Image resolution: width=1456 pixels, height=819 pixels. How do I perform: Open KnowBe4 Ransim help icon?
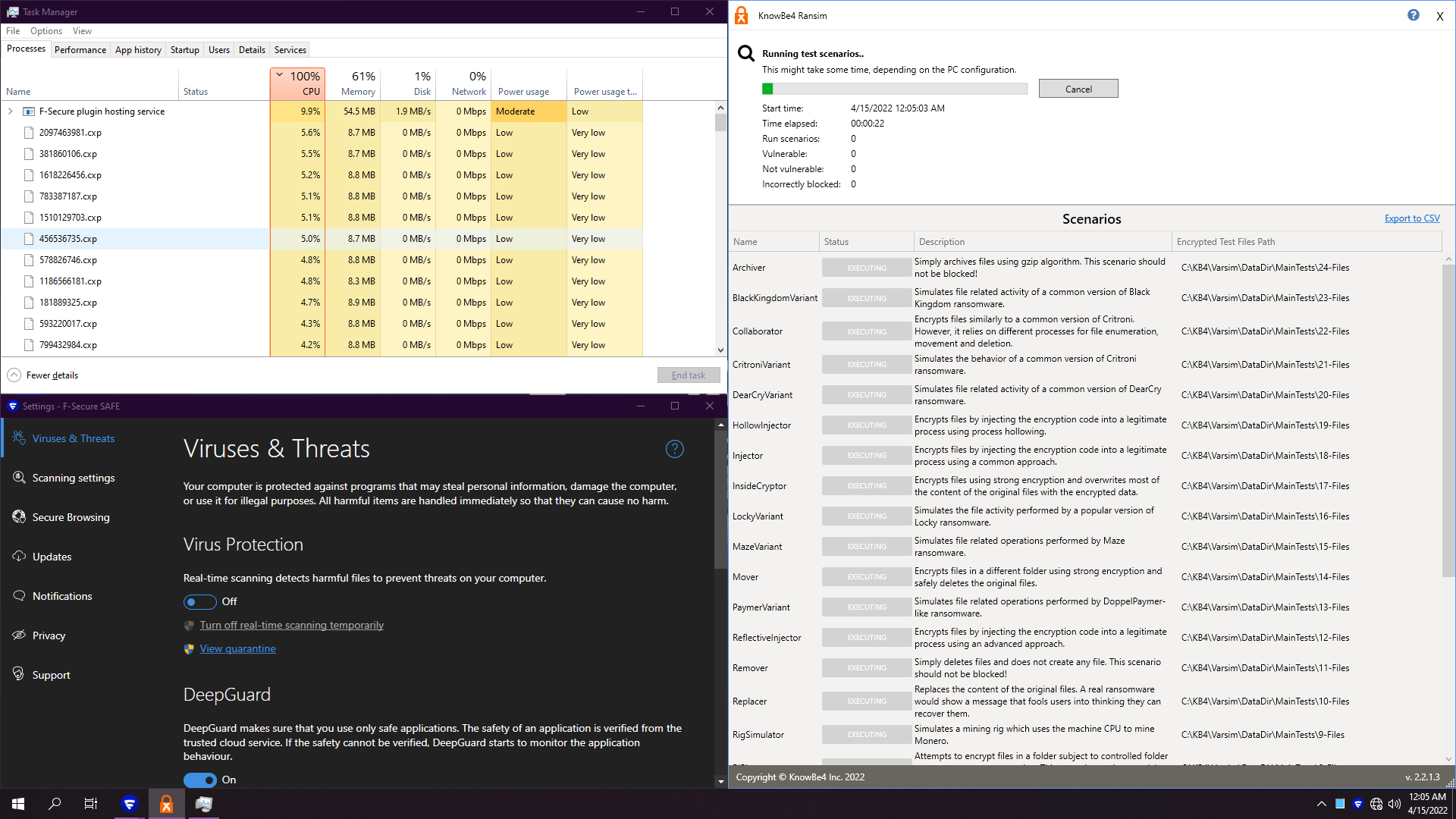pyautogui.click(x=1413, y=15)
